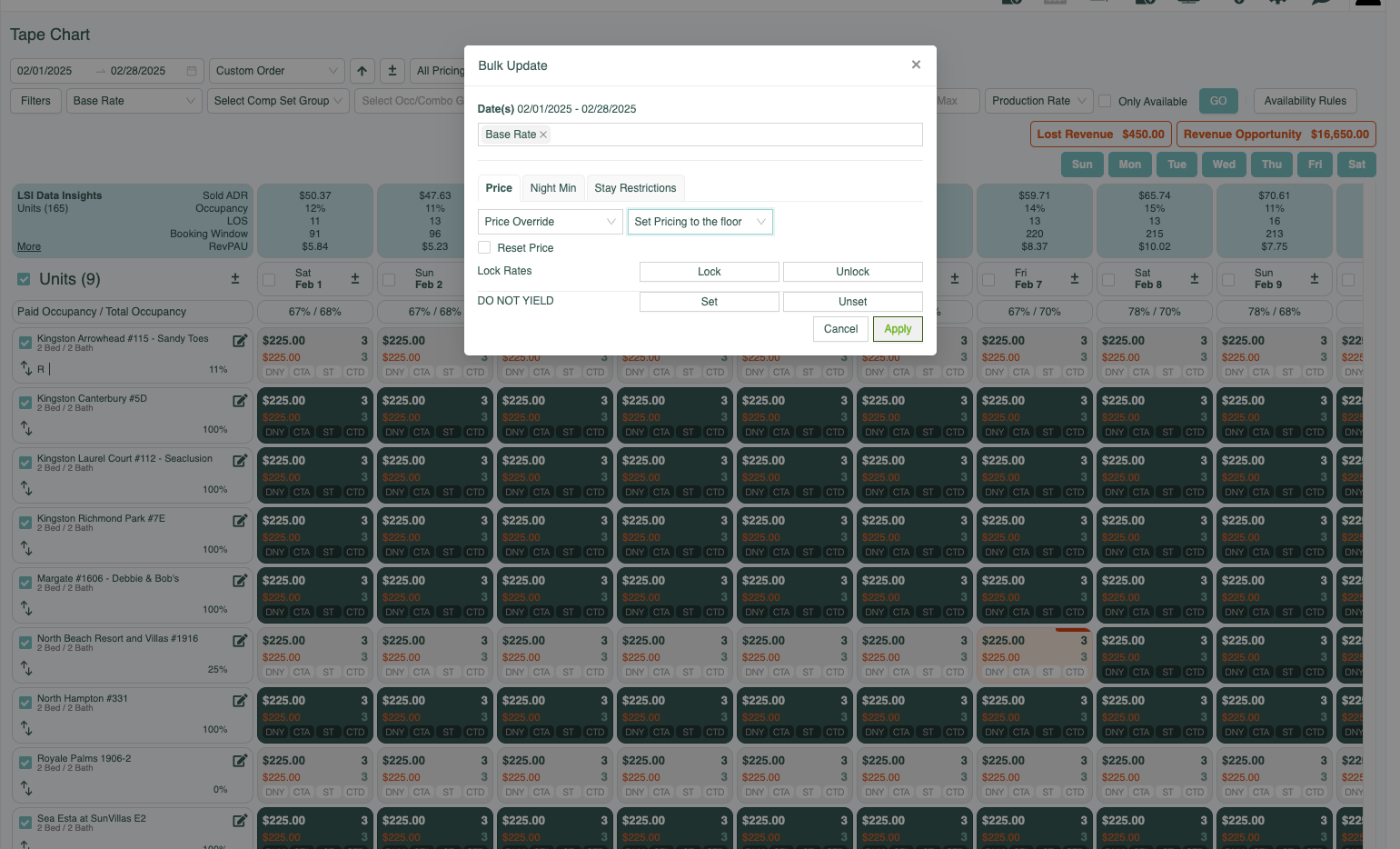The width and height of the screenshot is (1400, 849).
Task: Click sort arrows under Kingston Laurel Court
Action: click(x=26, y=489)
